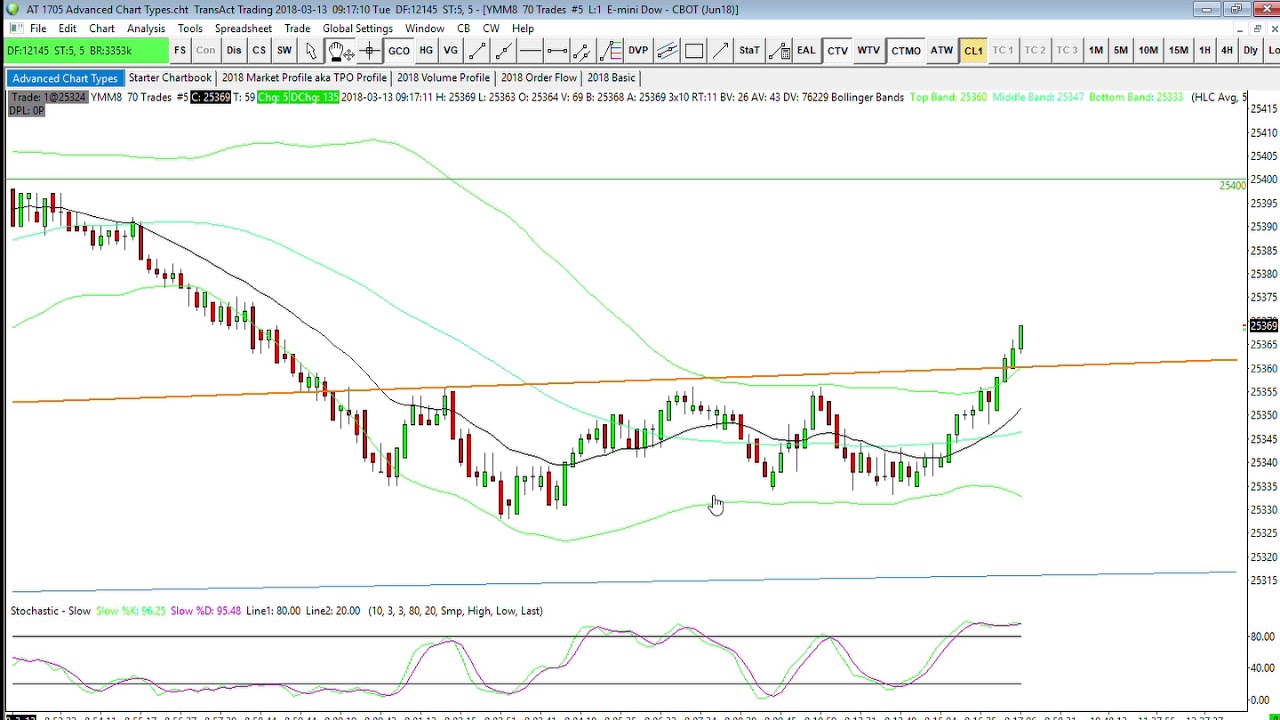1280x720 pixels.
Task: Select the parallel channel lines tool
Action: pyautogui.click(x=668, y=50)
